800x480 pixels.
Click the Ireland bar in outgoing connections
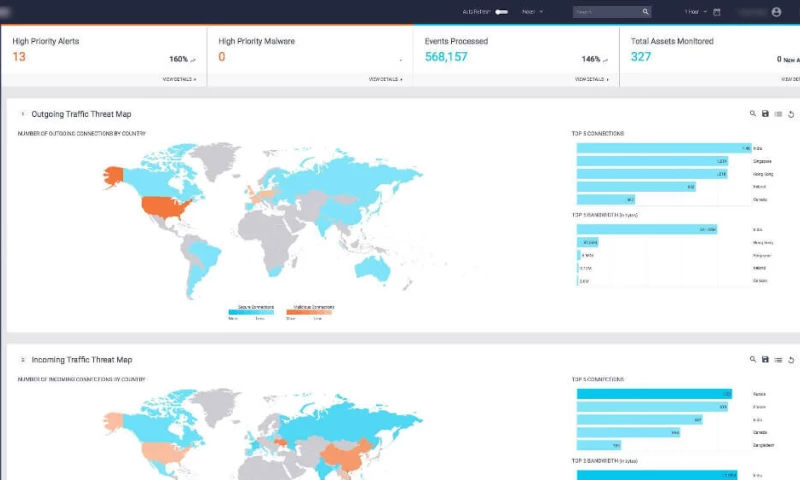point(636,187)
